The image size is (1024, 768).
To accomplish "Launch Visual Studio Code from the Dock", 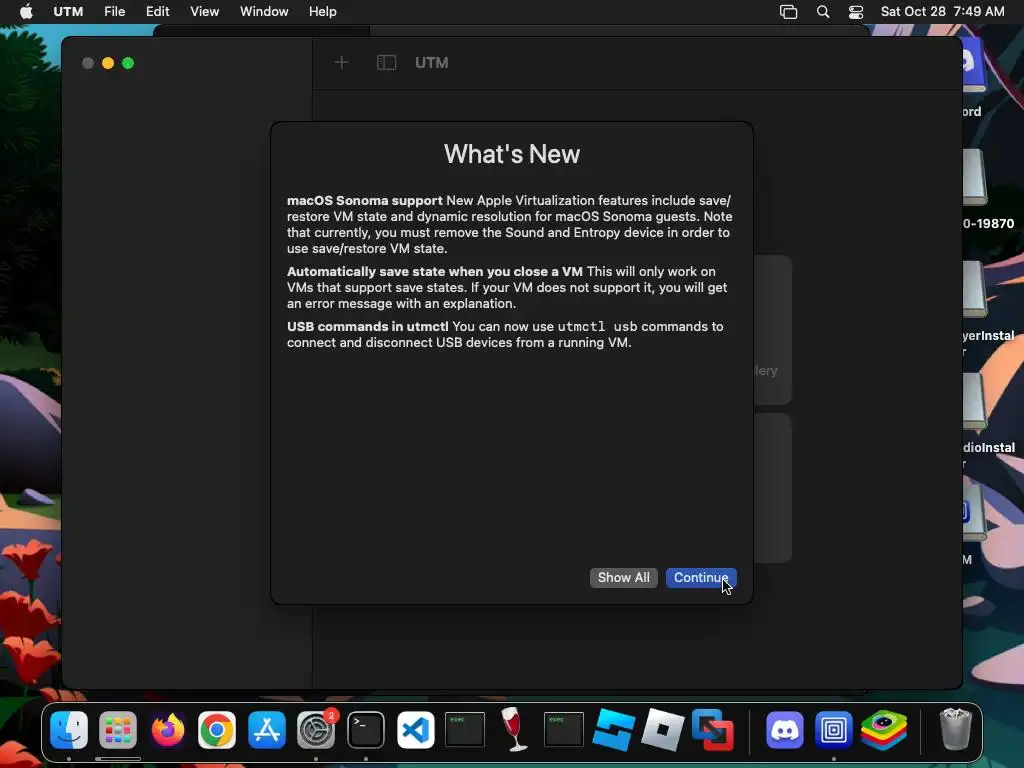I will [x=415, y=729].
